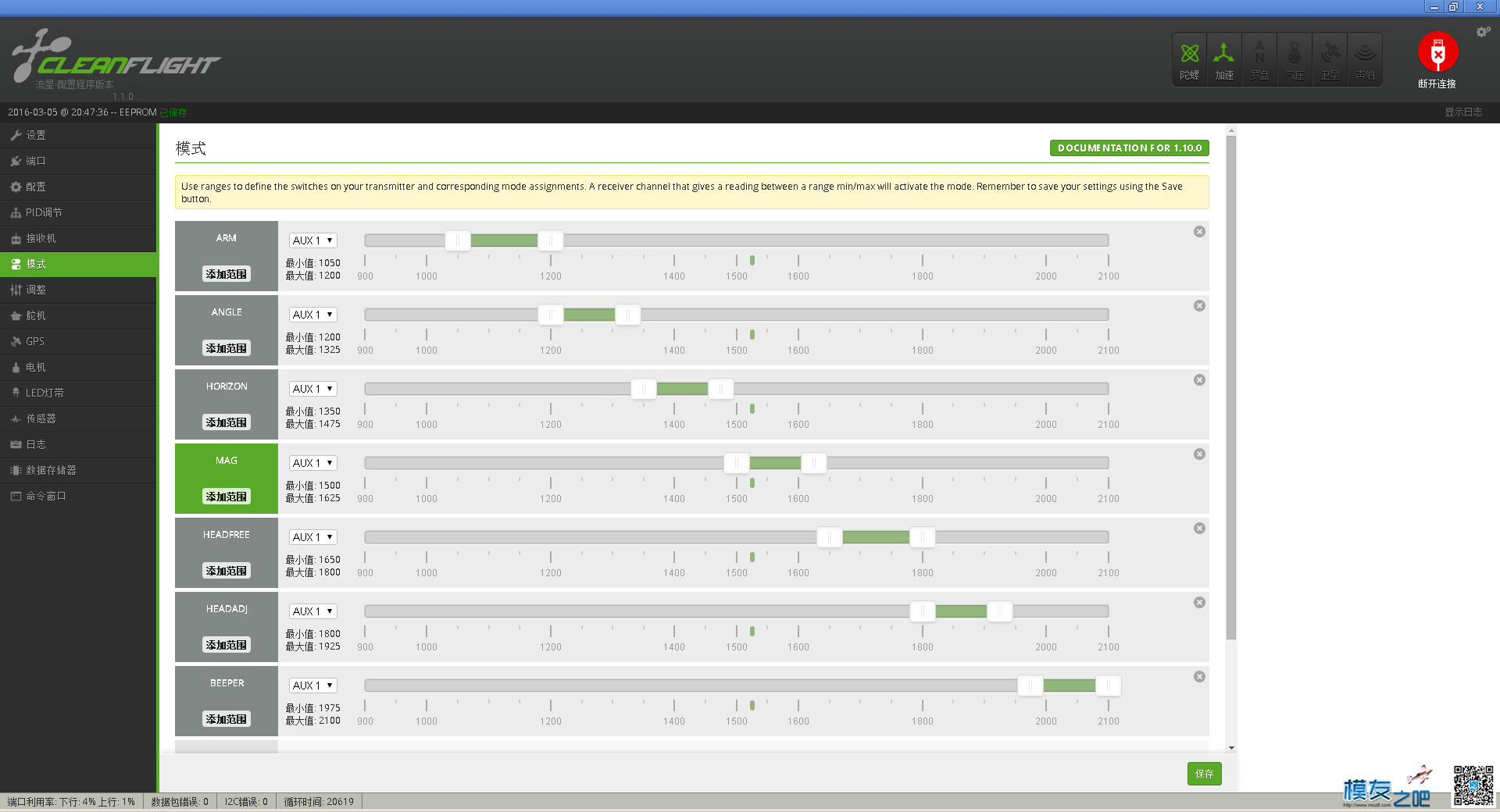Click the scrollbar up arrow
1500x812 pixels.
[x=1231, y=131]
